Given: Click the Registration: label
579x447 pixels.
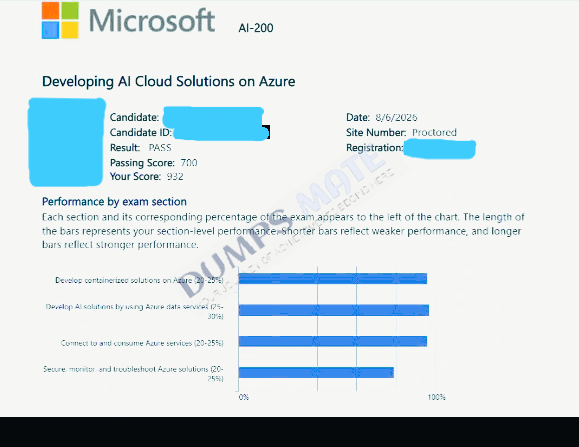Looking at the screenshot, I should click(375, 148).
